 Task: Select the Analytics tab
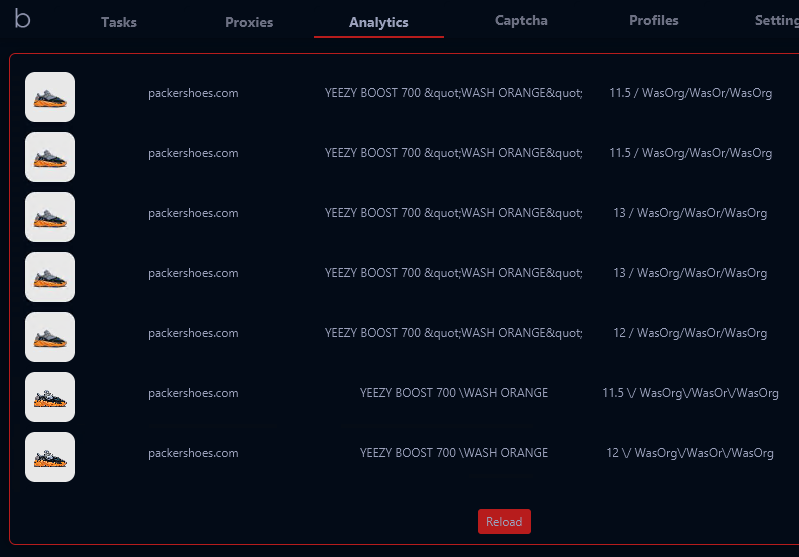tap(379, 22)
